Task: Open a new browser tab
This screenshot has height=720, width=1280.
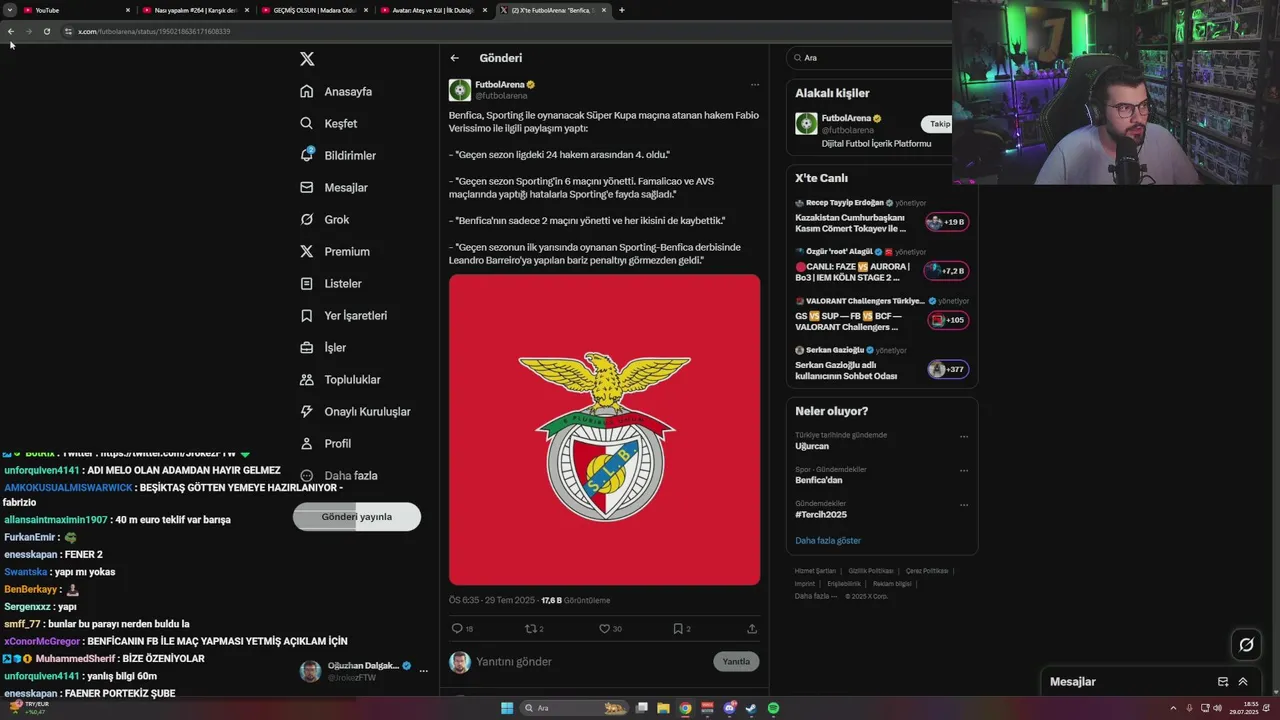Action: click(622, 10)
